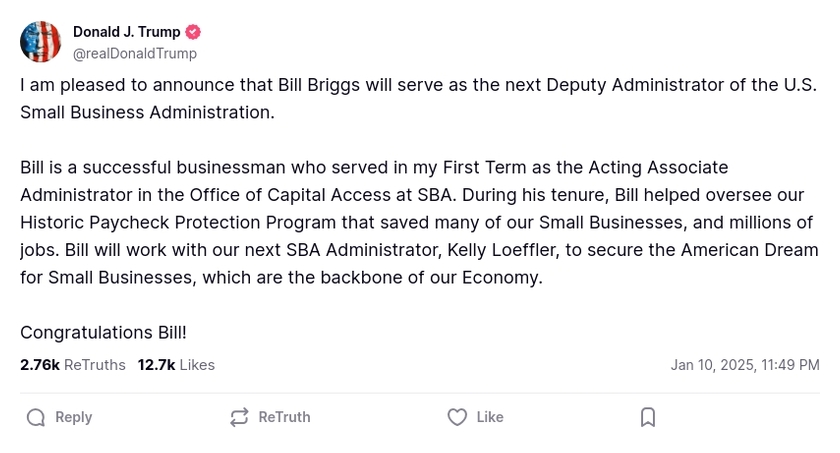Viewport: 840px width, 453px height.
Task: Open the profile avatar picture
Action: 41,42
